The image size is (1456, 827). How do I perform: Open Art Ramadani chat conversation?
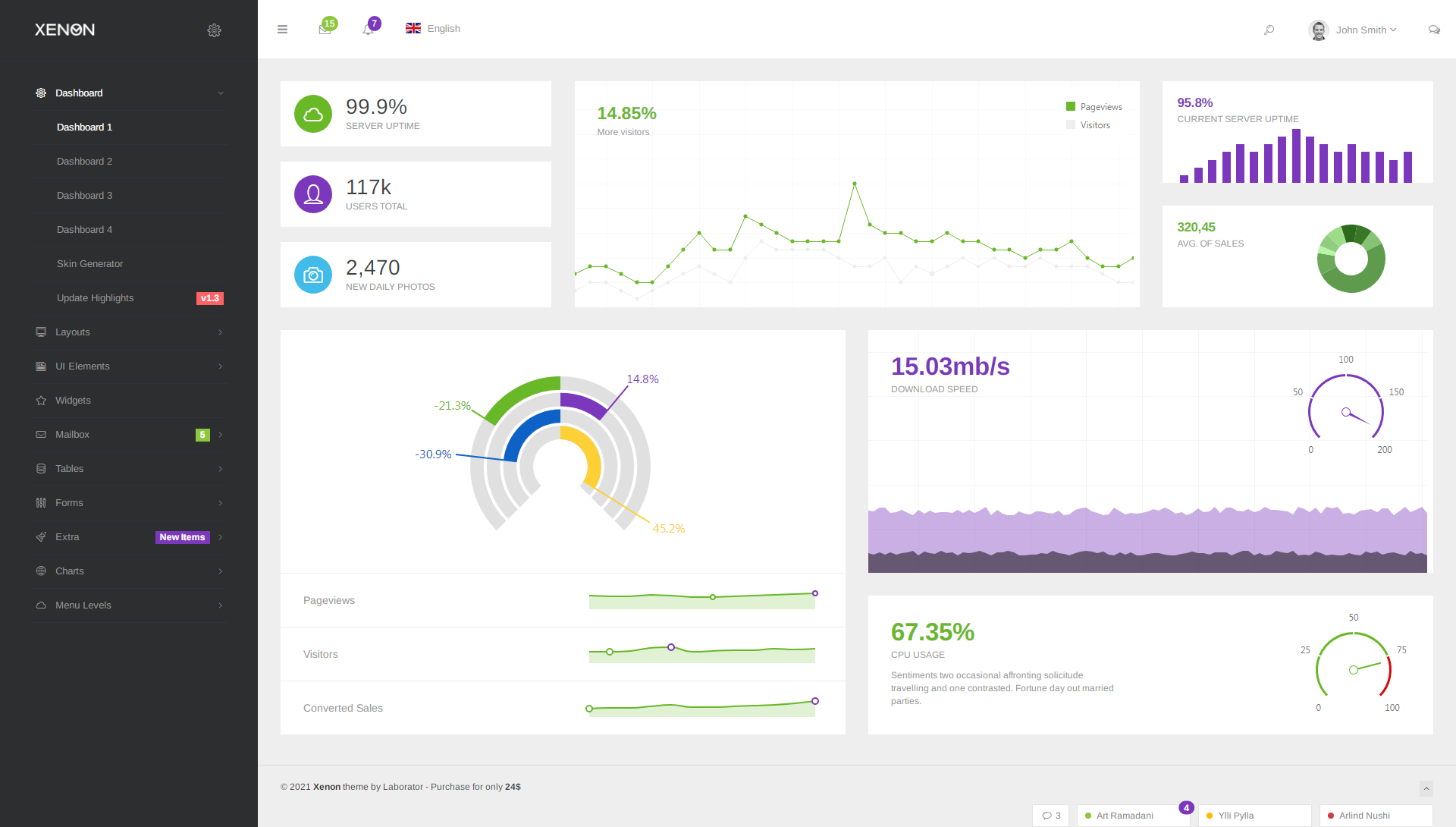pyautogui.click(x=1125, y=816)
